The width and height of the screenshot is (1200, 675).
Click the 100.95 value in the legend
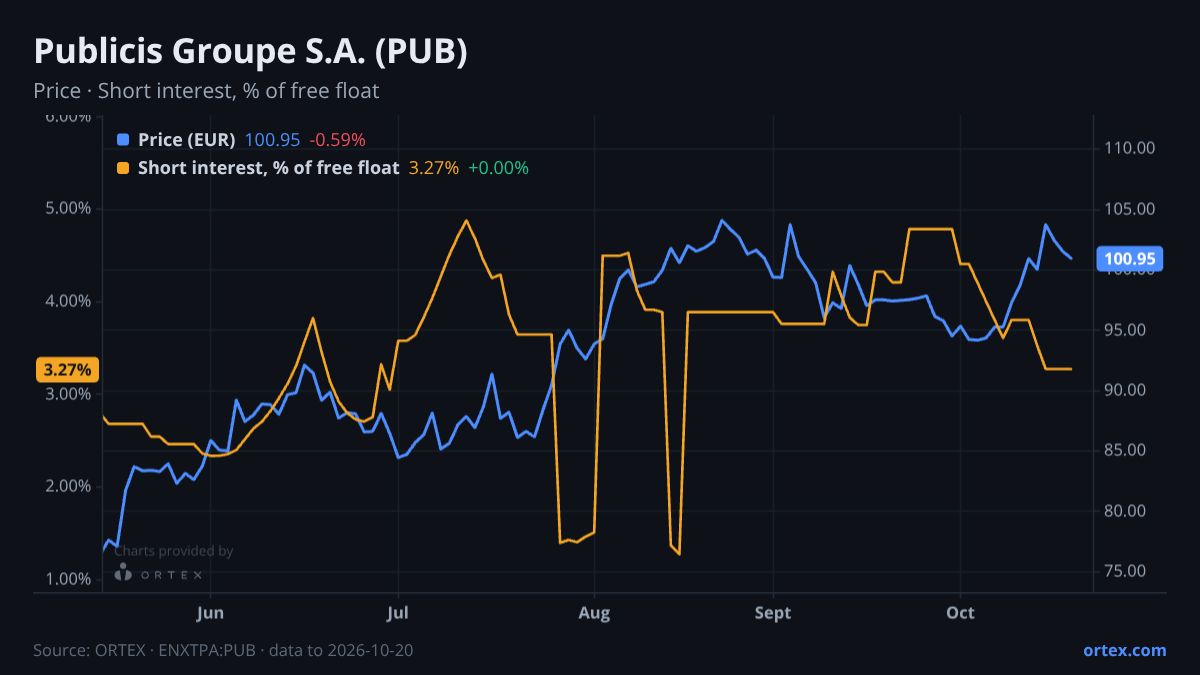tap(272, 140)
